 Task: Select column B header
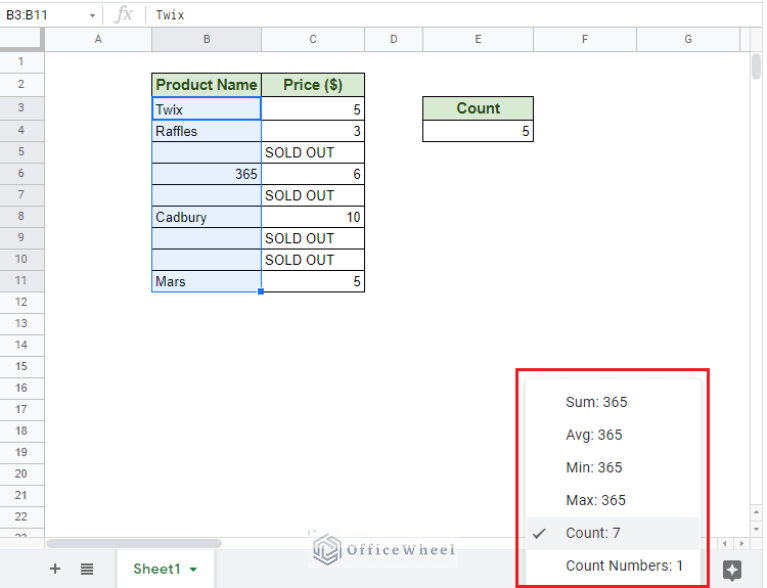point(206,39)
